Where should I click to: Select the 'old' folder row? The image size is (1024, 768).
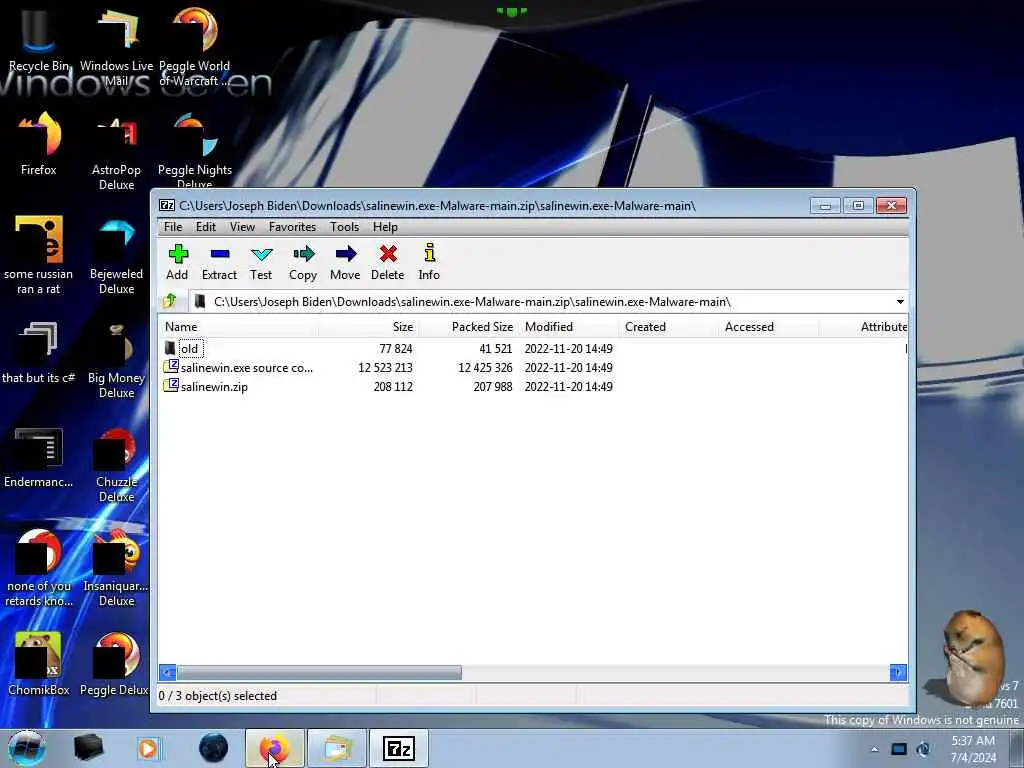click(532, 349)
